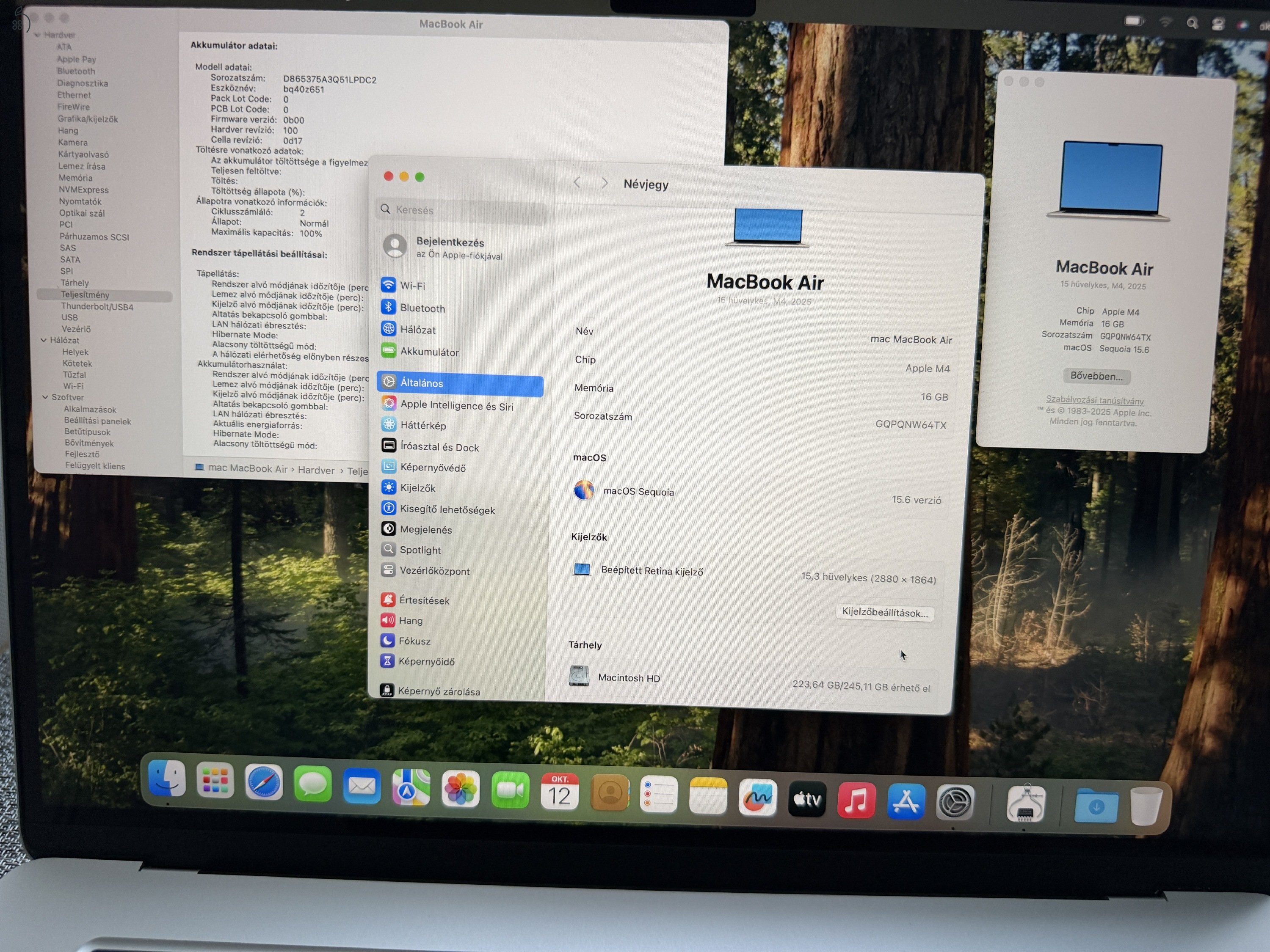Open Apple TV app in Dock
The image size is (1270, 952).
click(x=807, y=799)
